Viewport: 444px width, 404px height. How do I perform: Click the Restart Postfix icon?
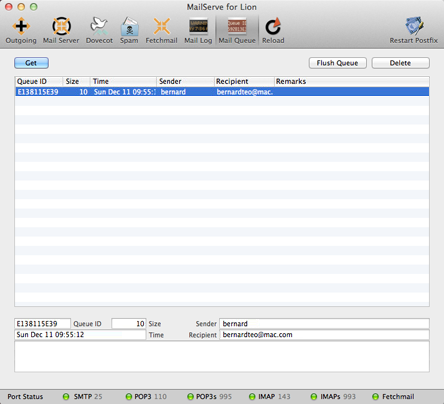[414, 26]
